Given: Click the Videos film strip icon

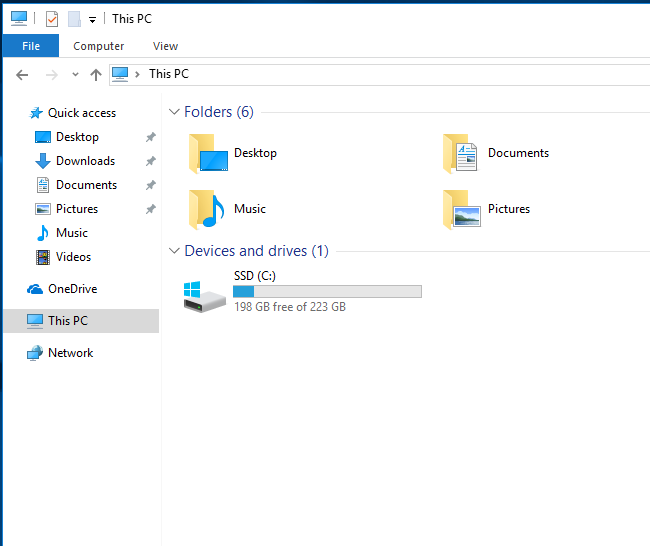Looking at the screenshot, I should [x=43, y=257].
